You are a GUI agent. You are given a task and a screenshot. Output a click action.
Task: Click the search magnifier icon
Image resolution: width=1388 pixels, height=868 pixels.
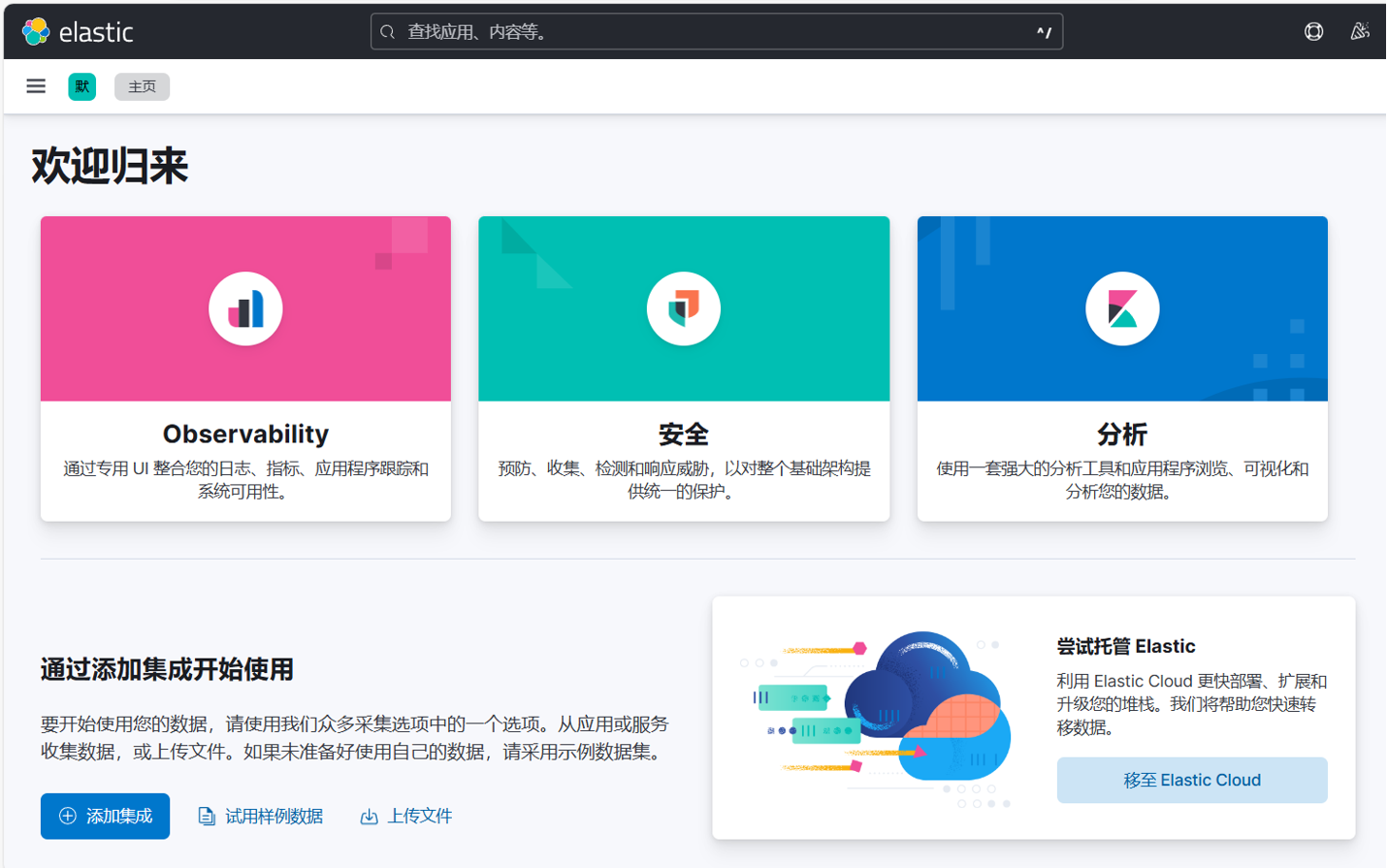pyautogui.click(x=388, y=32)
